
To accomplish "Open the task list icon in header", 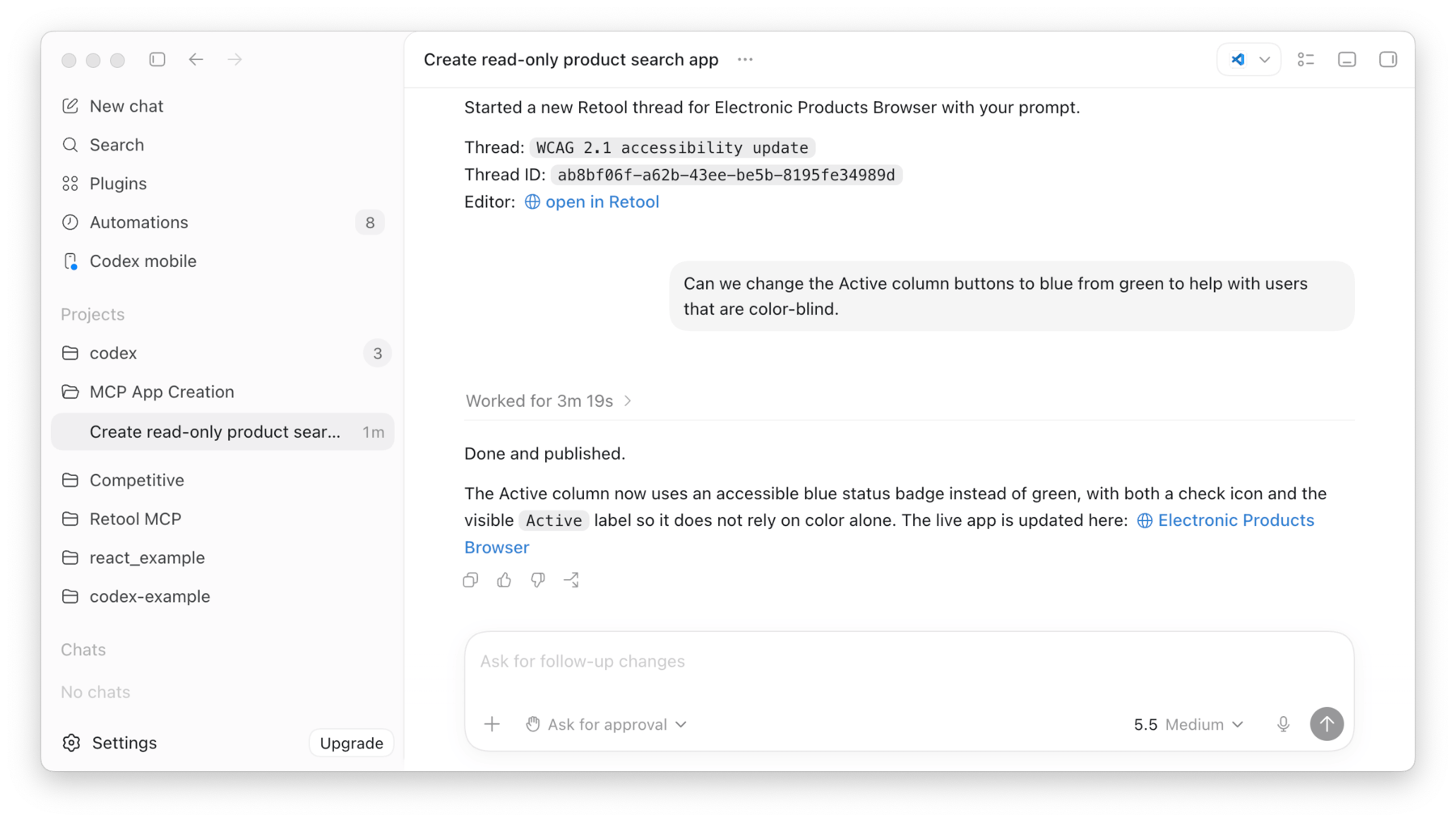I will 1306,59.
